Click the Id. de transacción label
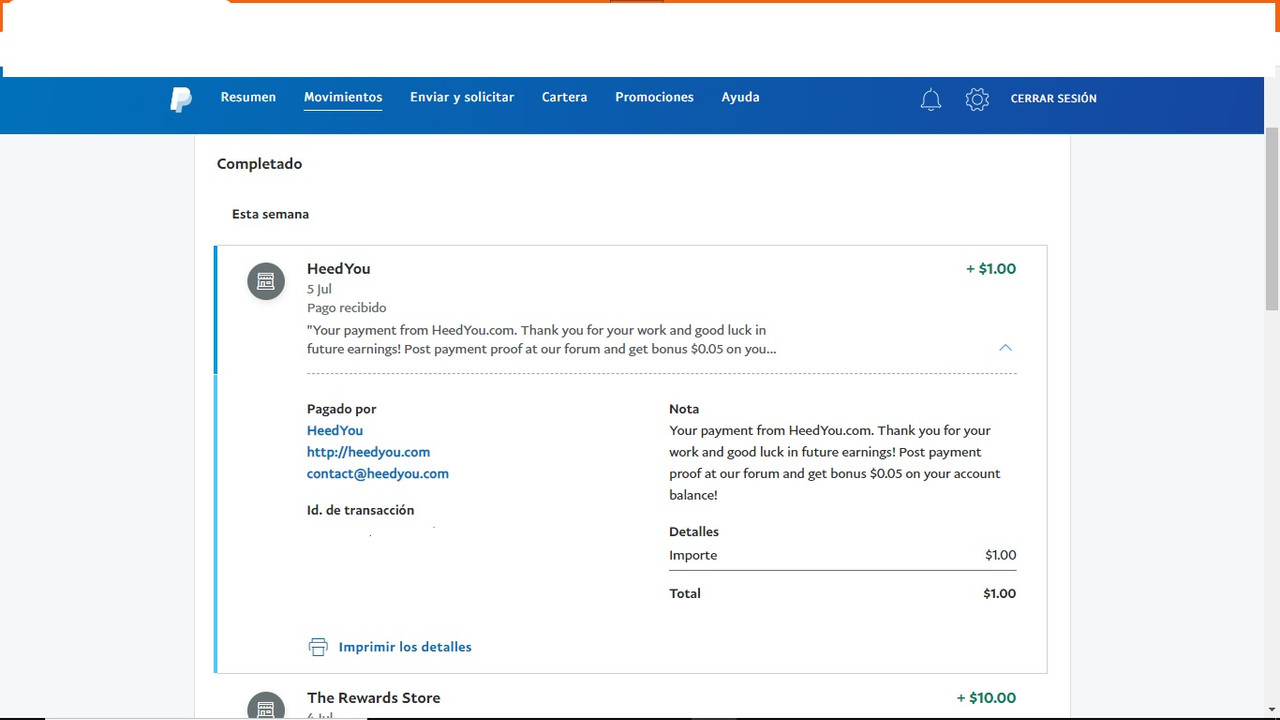1280x720 pixels. [360, 510]
